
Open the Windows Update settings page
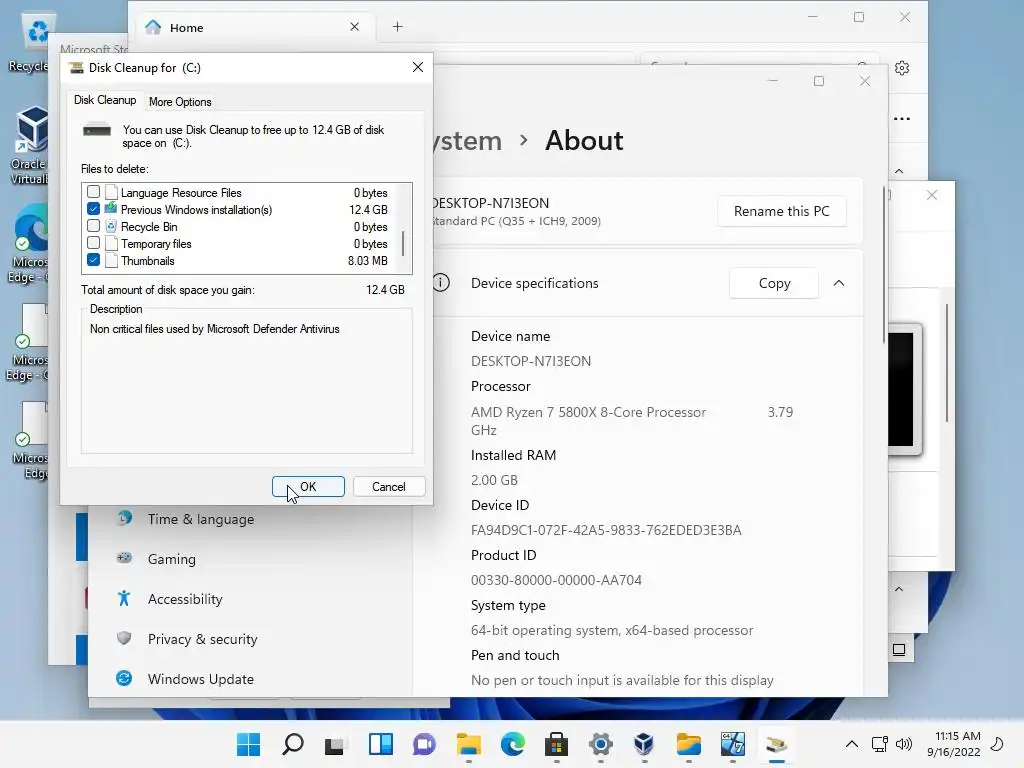pos(200,679)
